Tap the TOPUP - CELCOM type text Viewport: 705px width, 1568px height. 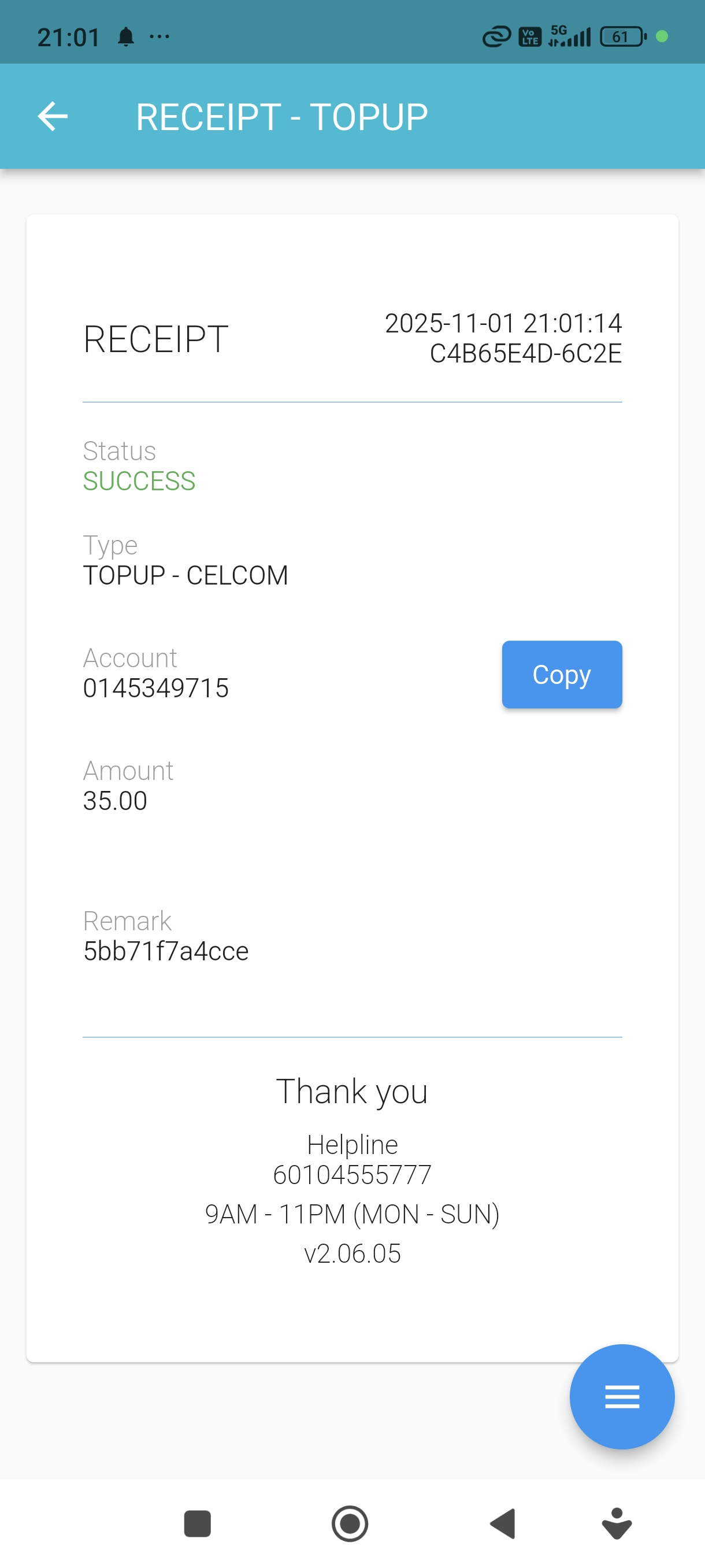pos(185,575)
